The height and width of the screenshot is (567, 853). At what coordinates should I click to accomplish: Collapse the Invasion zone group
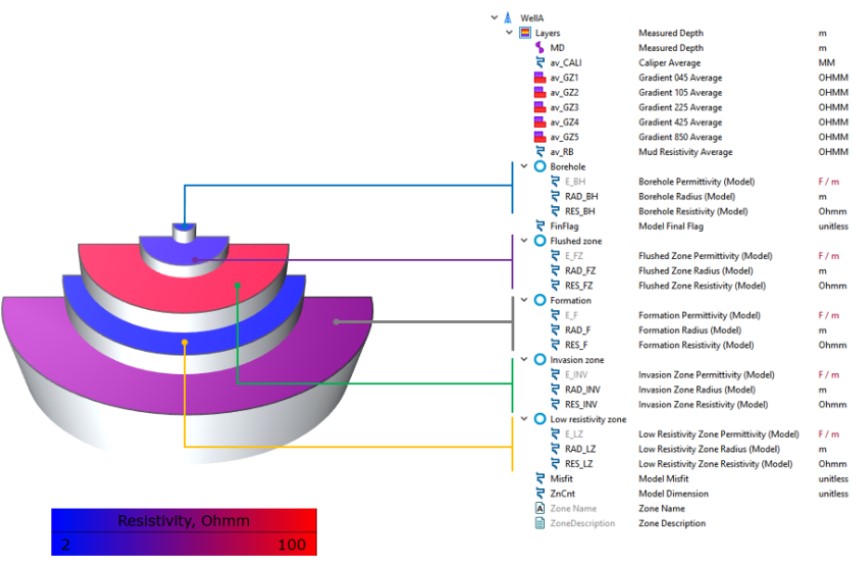point(525,360)
